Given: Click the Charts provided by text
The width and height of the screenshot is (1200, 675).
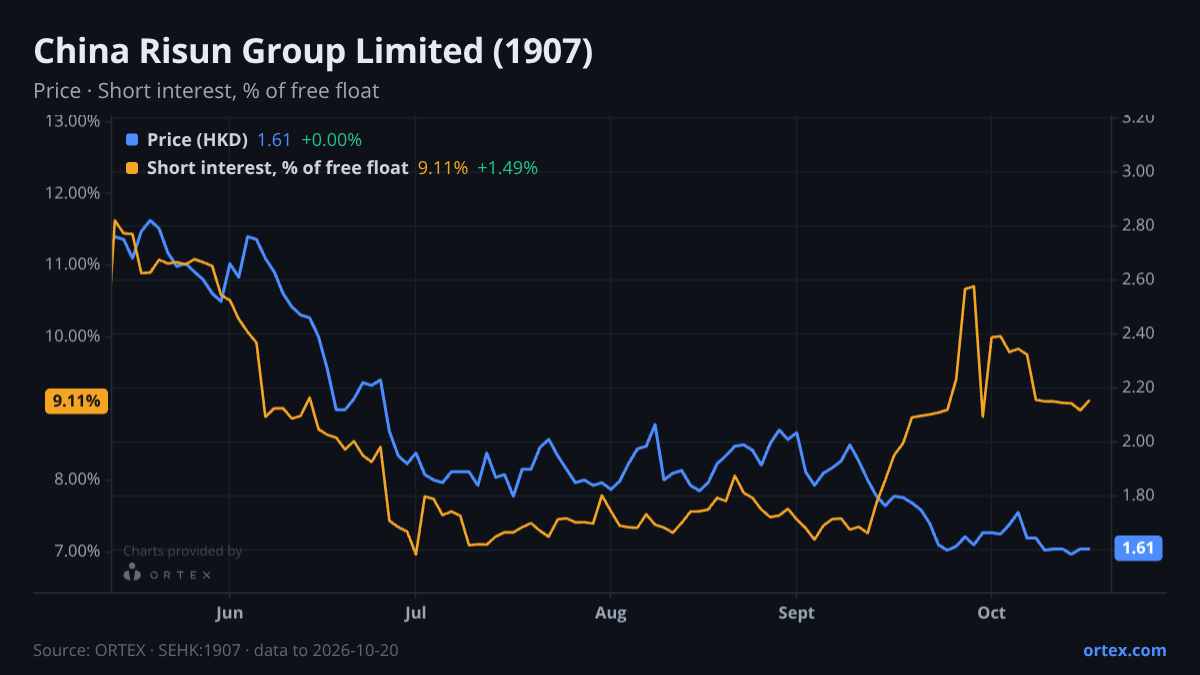Looking at the screenshot, I should click(x=183, y=551).
